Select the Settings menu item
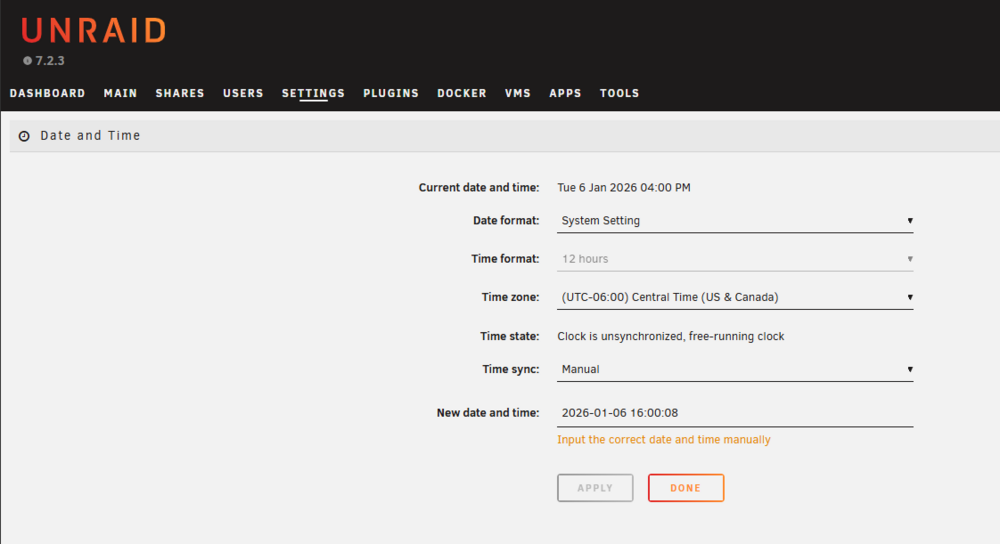This screenshot has height=544, width=1000. [x=313, y=93]
